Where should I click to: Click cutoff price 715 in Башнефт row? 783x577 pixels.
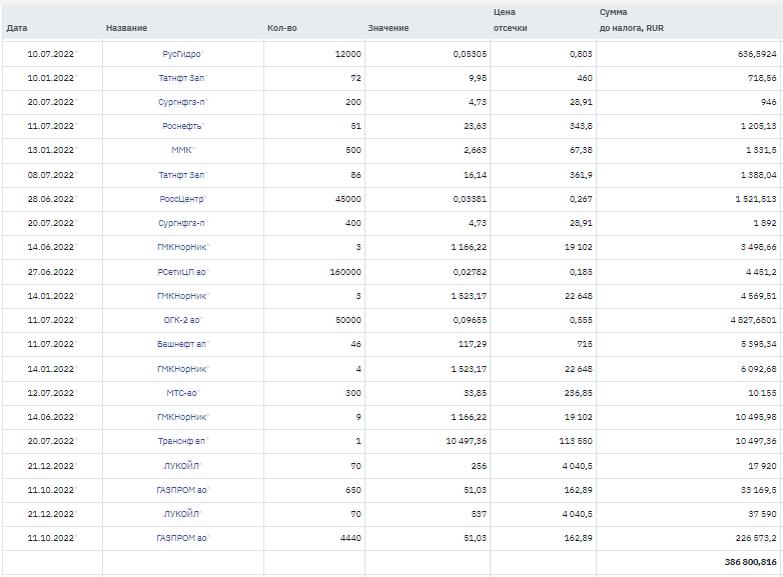click(585, 344)
